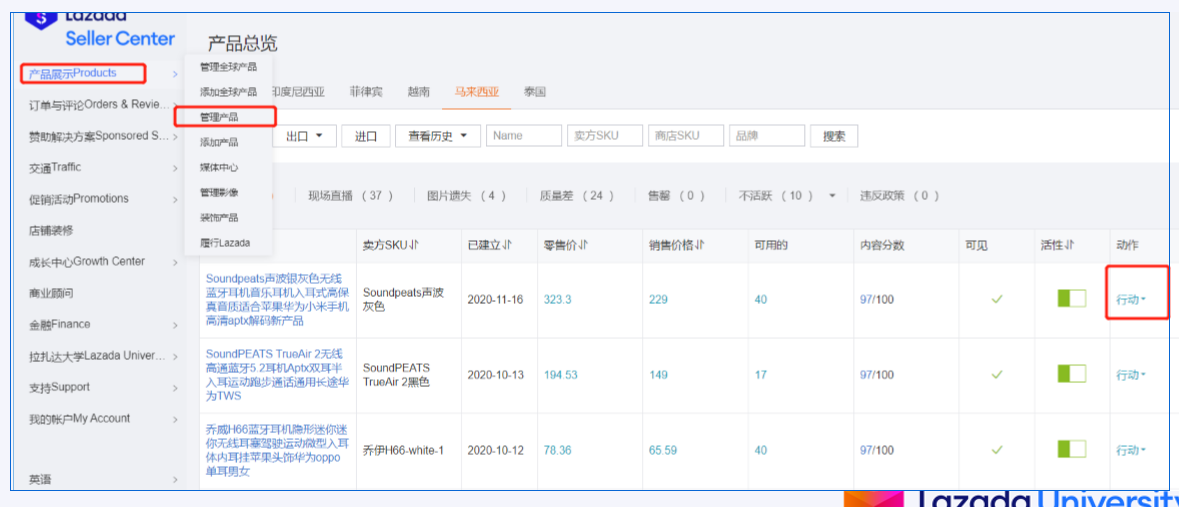Filter by 售罄 (0) status
The width and height of the screenshot is (1179, 507).
(677, 196)
